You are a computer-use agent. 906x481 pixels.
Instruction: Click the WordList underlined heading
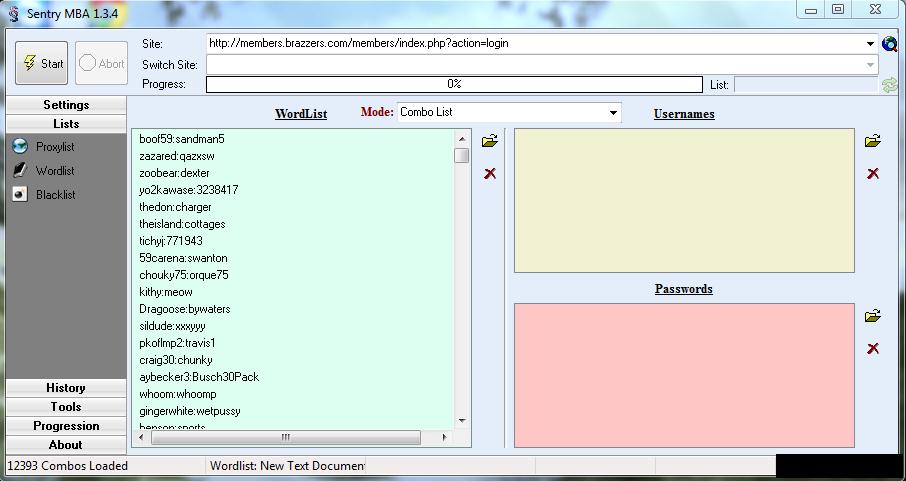point(301,114)
